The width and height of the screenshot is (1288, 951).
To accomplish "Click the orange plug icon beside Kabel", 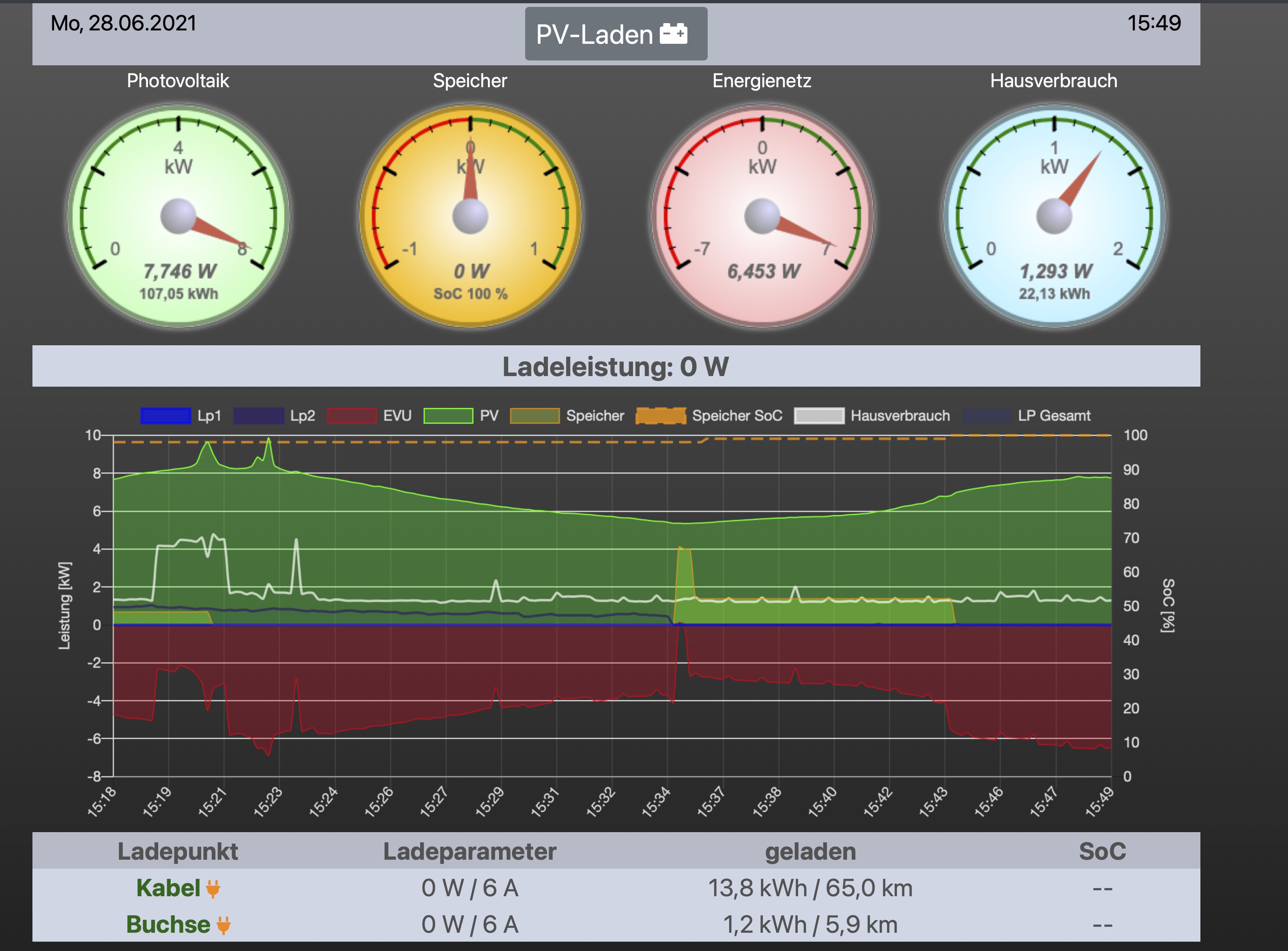I will click(213, 889).
